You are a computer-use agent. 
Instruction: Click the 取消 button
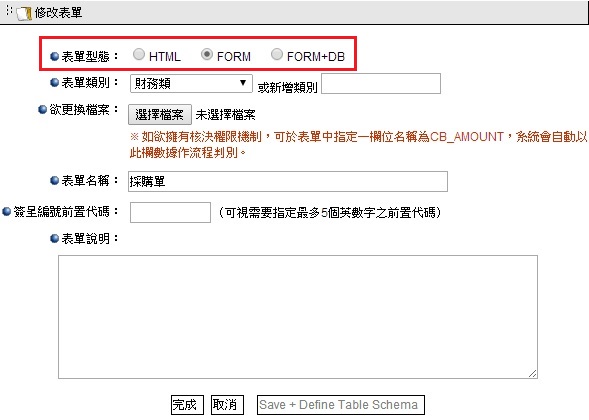tap(227, 405)
